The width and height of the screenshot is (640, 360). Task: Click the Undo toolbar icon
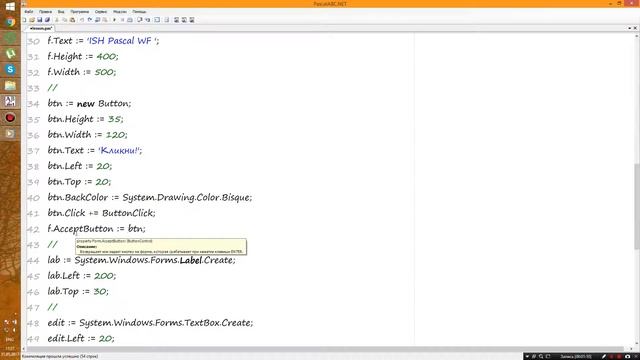pyautogui.click(x=82, y=20)
